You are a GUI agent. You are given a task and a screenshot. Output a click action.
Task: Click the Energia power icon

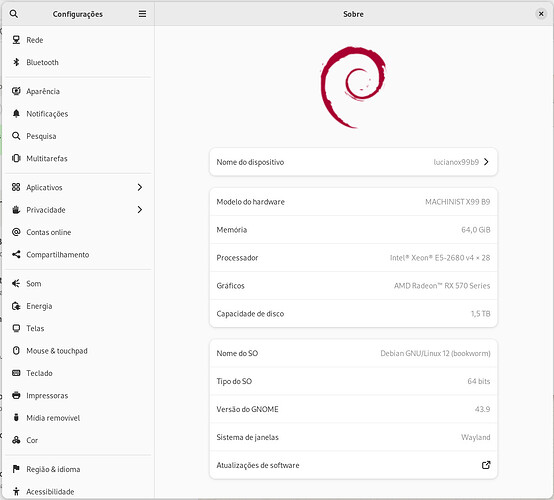[16, 306]
